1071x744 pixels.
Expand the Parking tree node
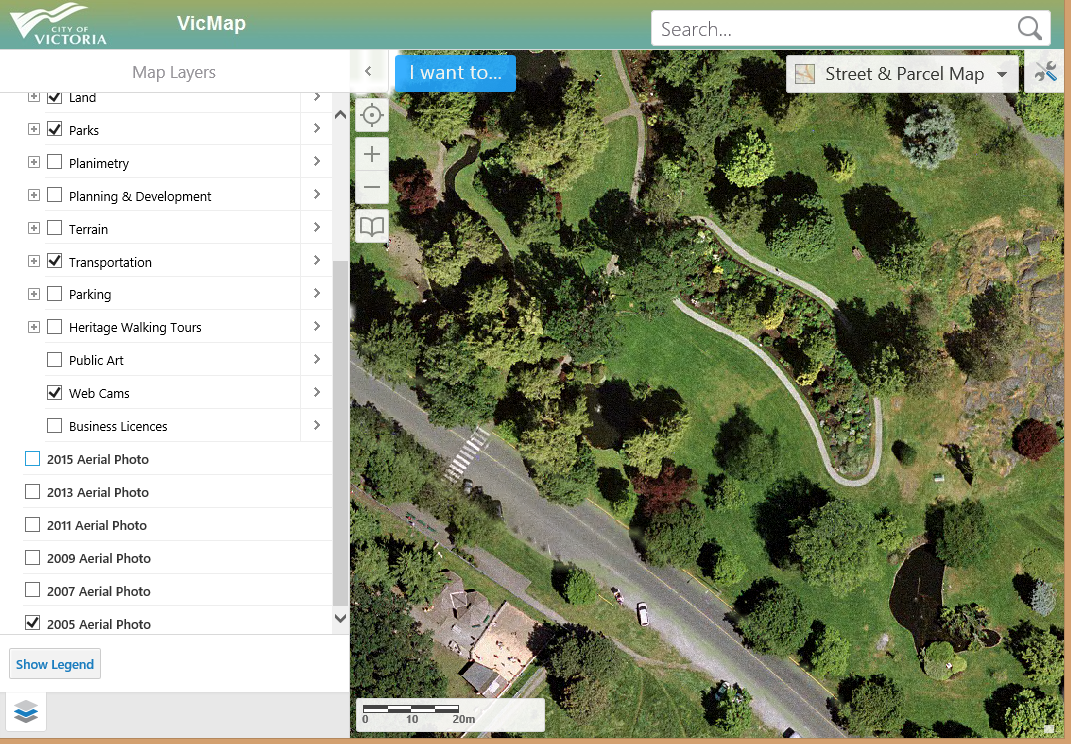click(x=33, y=294)
